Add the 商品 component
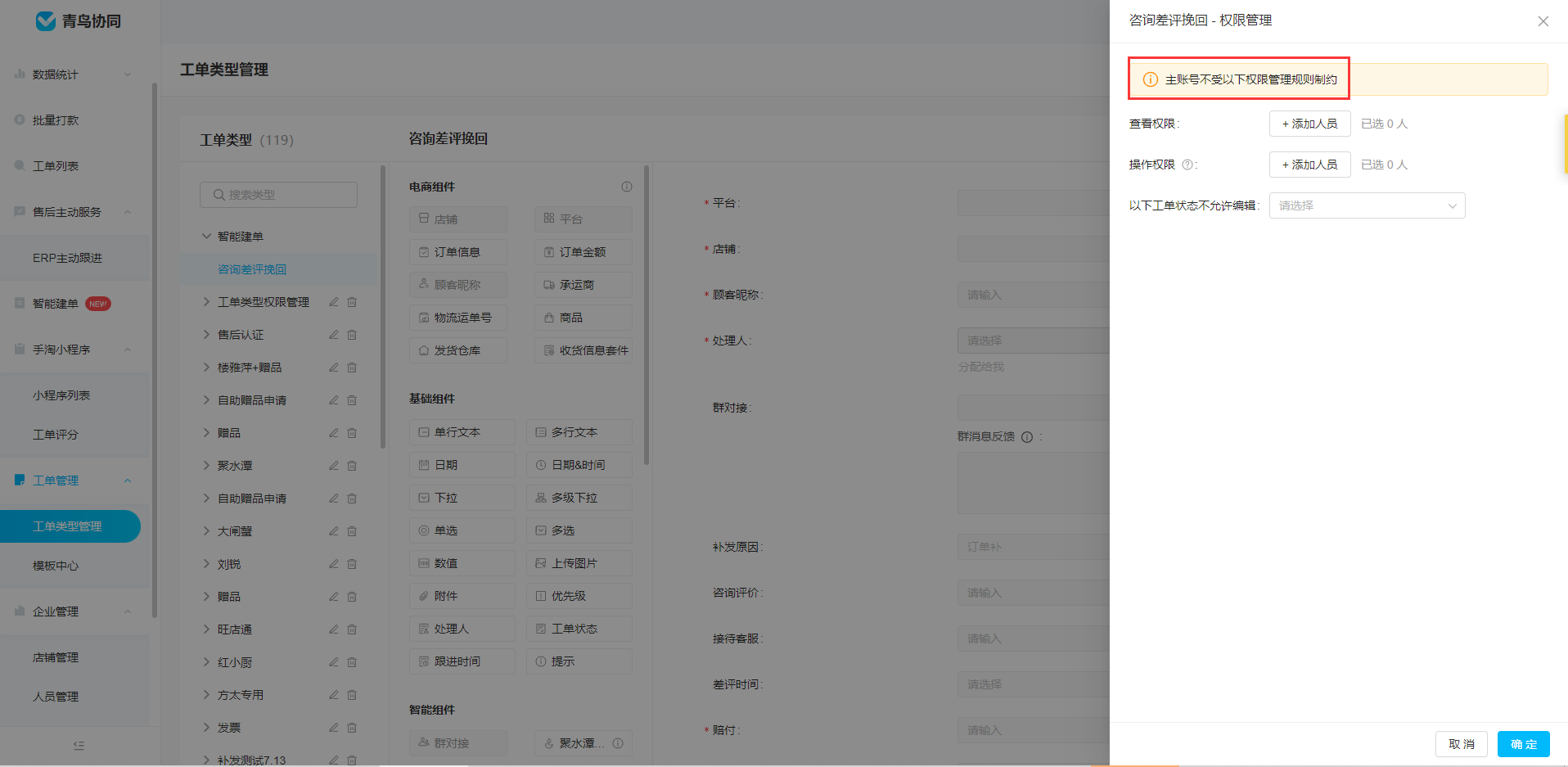The height and width of the screenshot is (767, 1568). [x=583, y=318]
